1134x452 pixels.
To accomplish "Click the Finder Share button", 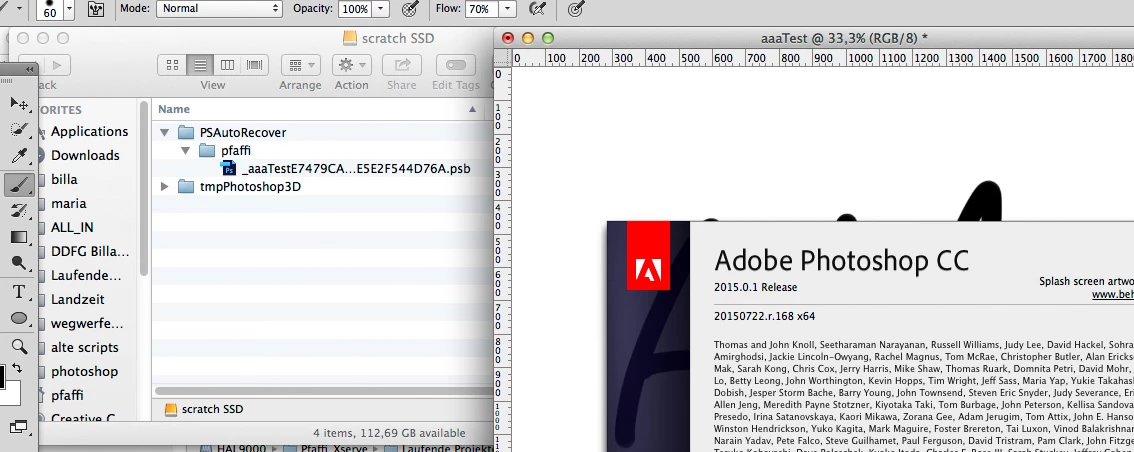I will (401, 65).
